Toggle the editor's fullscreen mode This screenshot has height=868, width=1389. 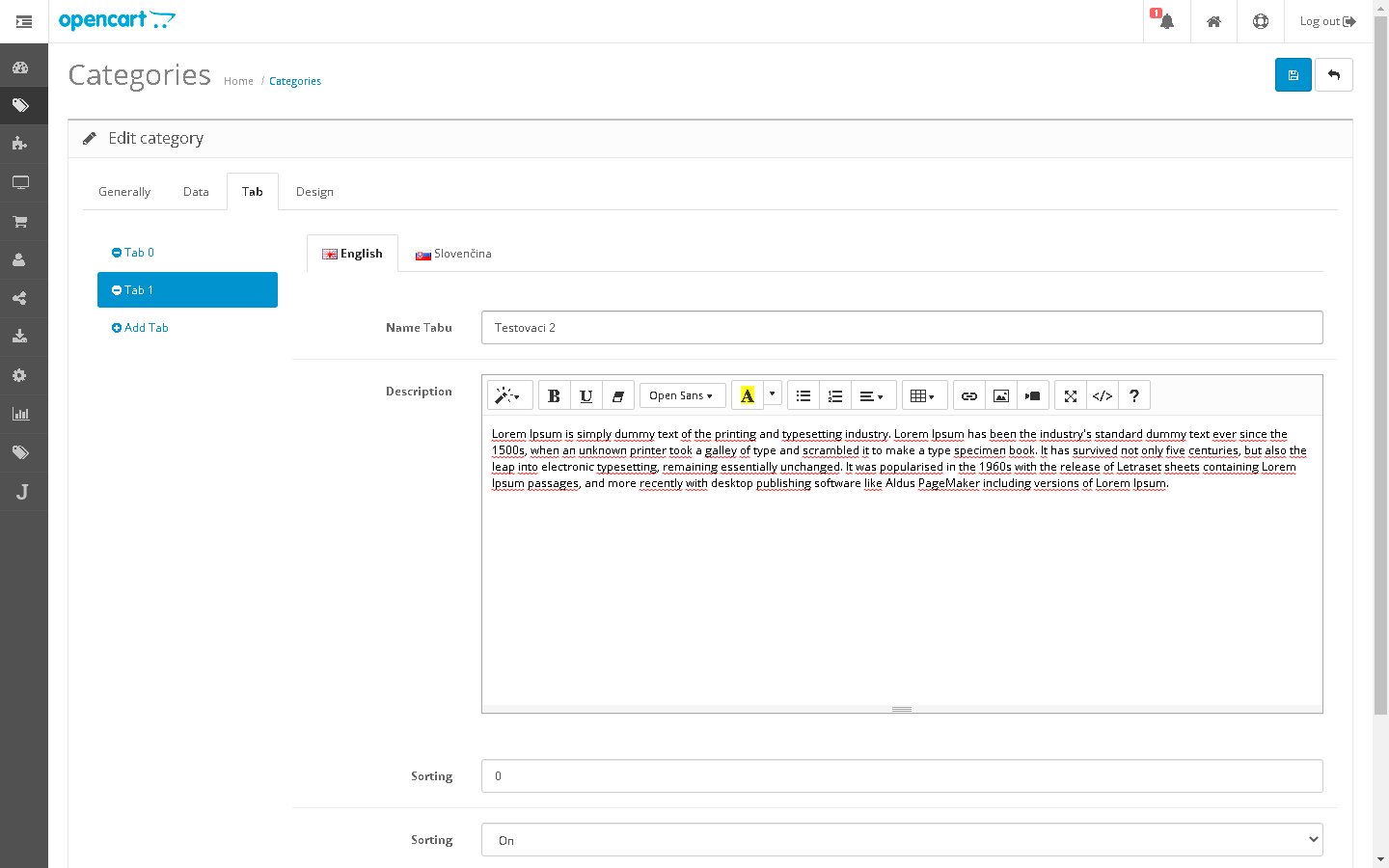pyautogui.click(x=1071, y=395)
